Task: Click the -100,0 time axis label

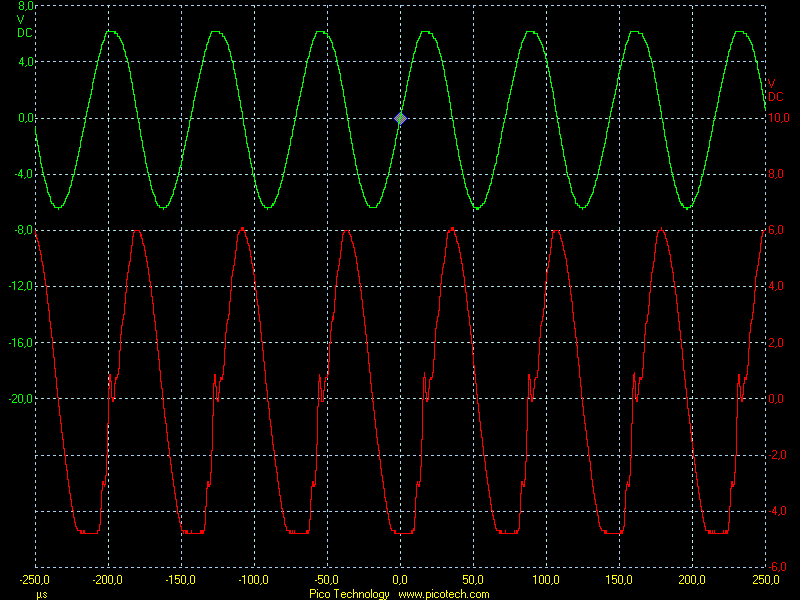Action: pyautogui.click(x=254, y=580)
